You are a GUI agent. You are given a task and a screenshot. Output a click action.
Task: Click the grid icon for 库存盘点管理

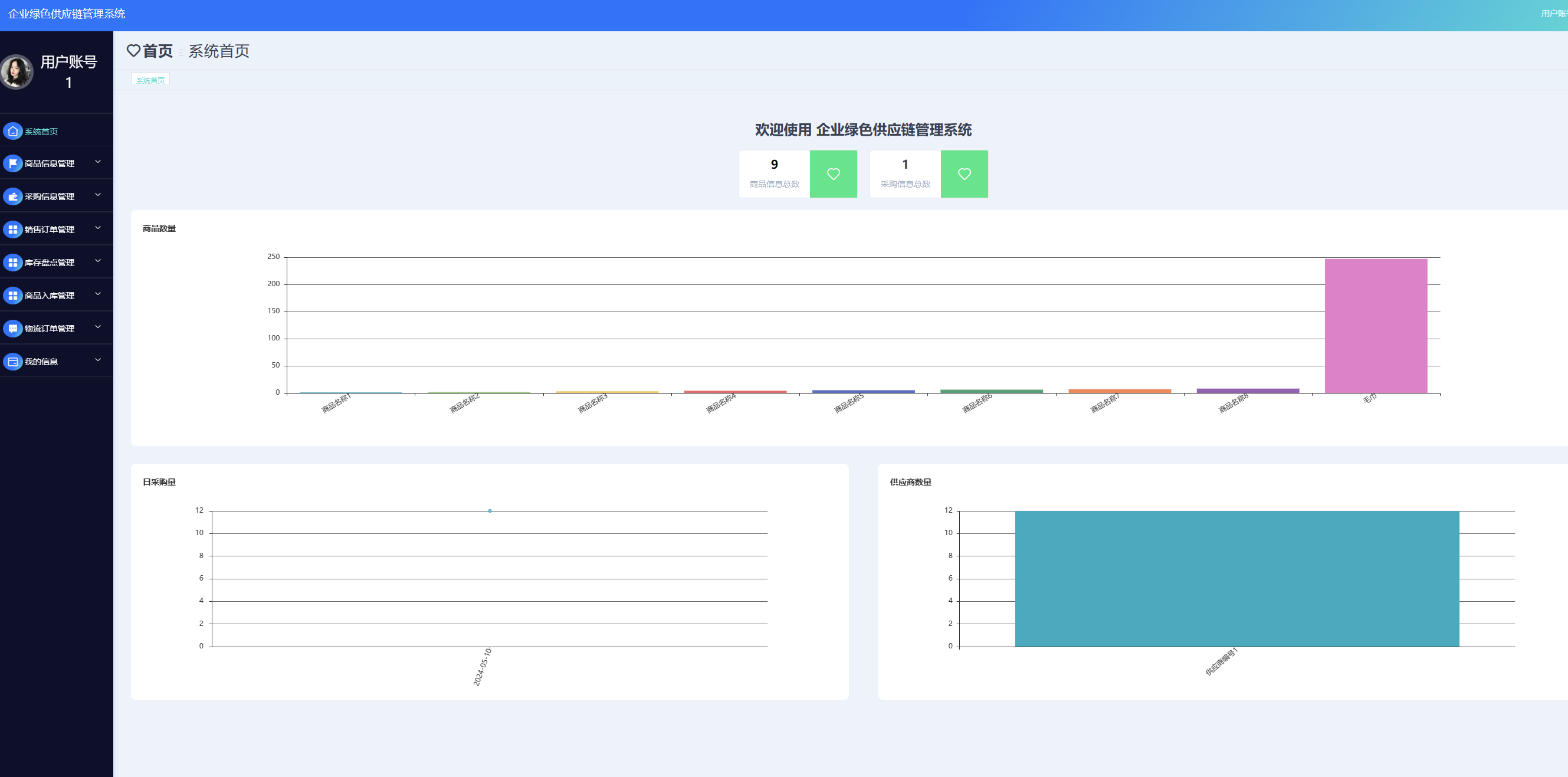[13, 263]
